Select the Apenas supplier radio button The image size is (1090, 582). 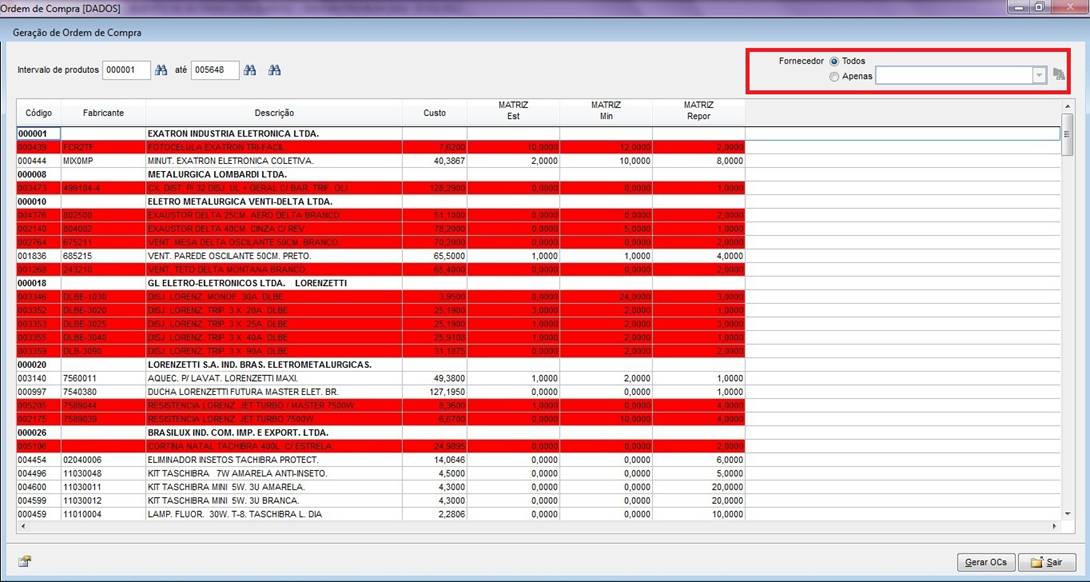(x=834, y=76)
